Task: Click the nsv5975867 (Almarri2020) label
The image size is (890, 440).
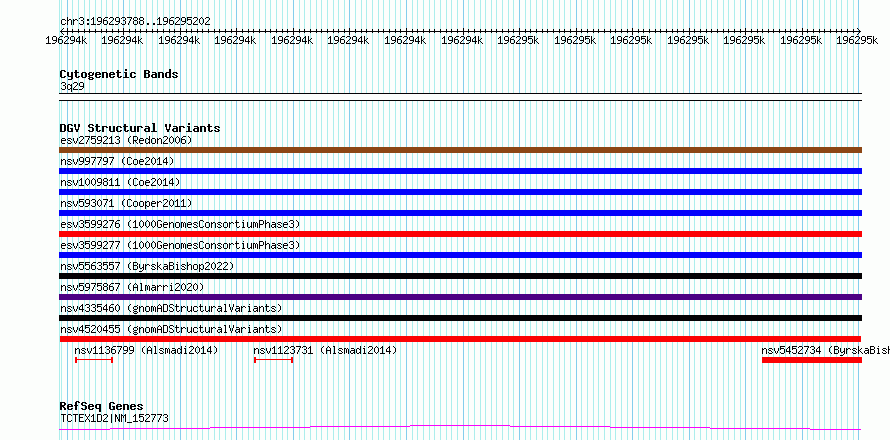Action: pyautogui.click(x=132, y=287)
